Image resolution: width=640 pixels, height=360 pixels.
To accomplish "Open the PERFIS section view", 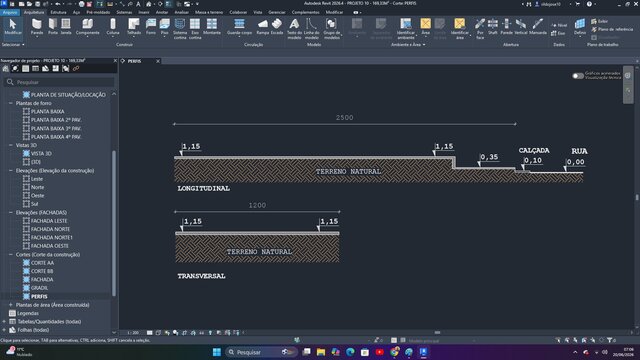I will 39,296.
